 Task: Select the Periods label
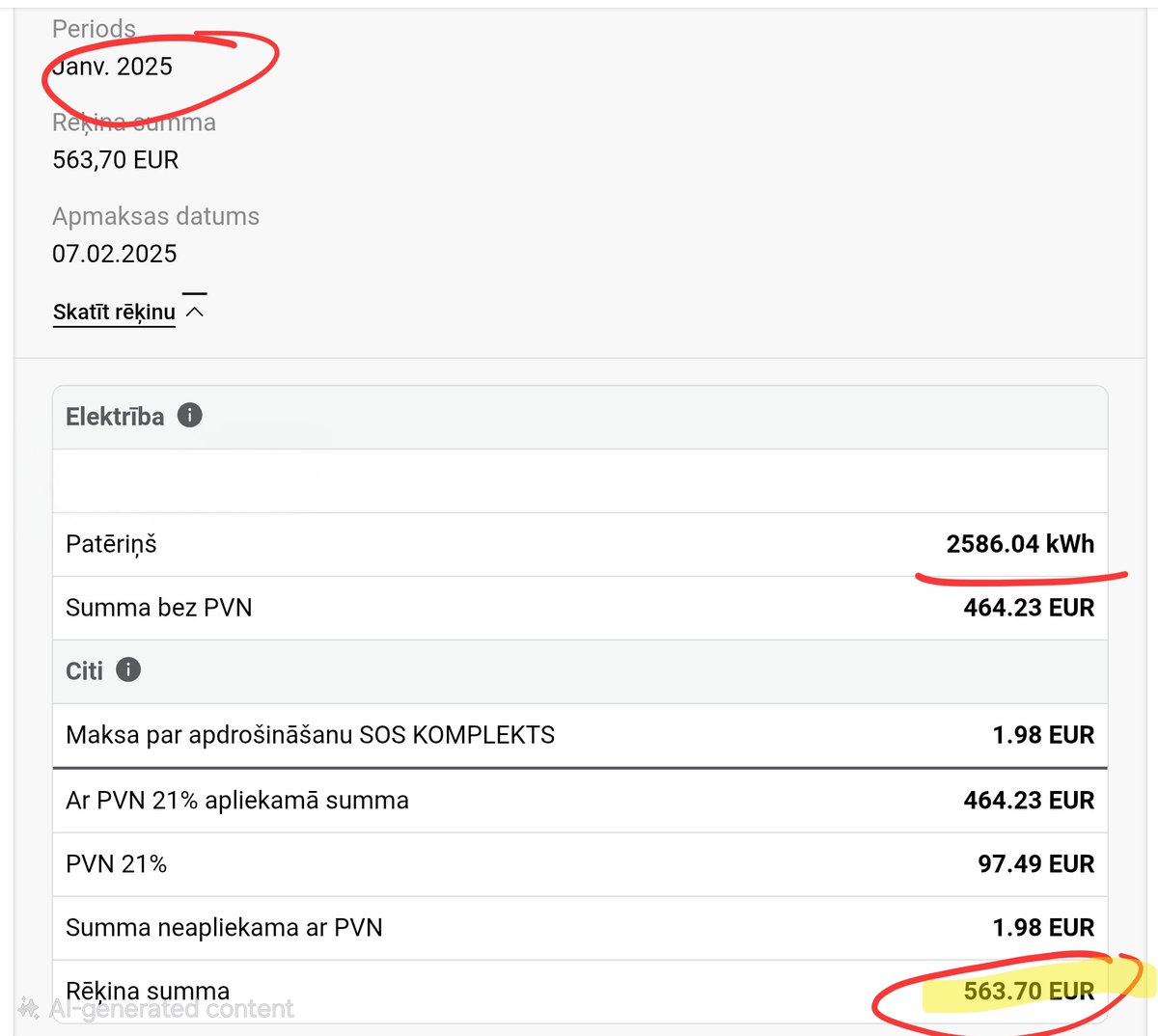pyautogui.click(x=94, y=29)
